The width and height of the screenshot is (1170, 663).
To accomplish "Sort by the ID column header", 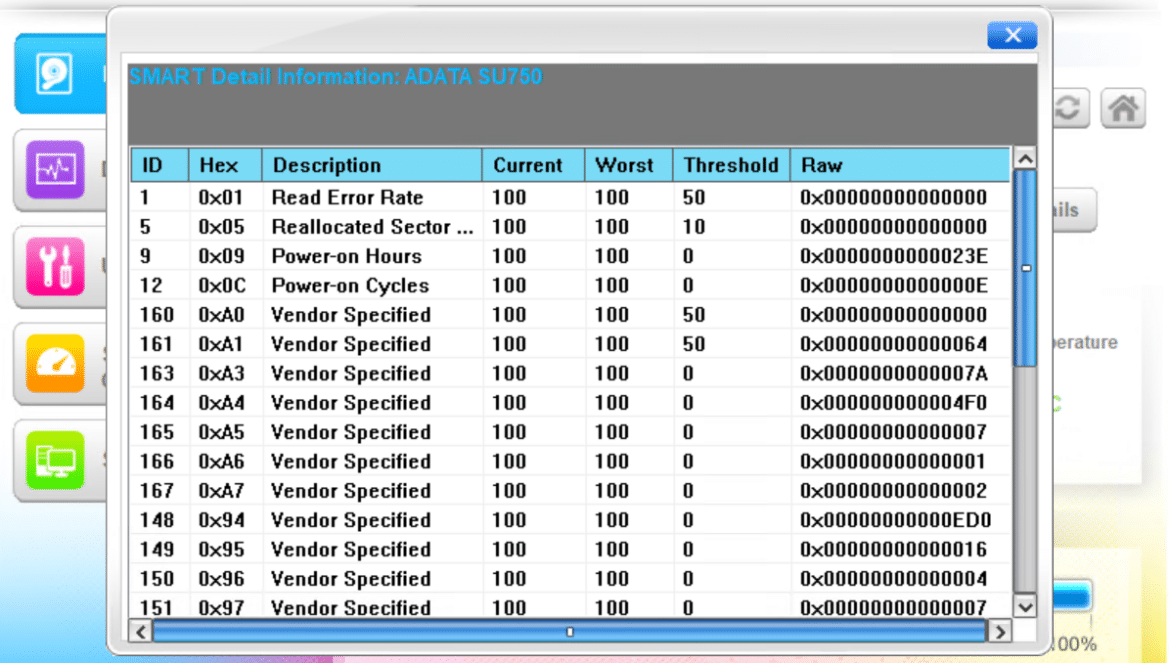I will pos(160,165).
